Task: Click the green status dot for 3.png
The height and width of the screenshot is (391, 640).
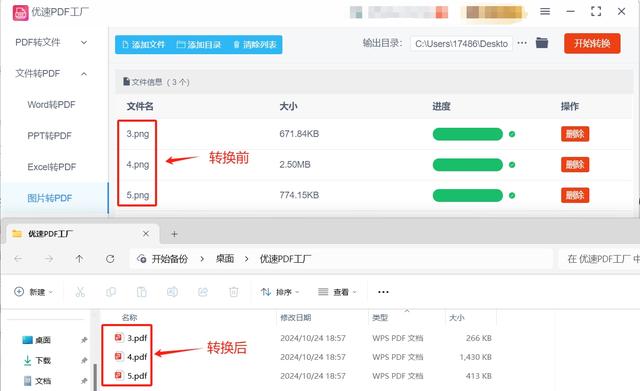Action: click(x=512, y=134)
